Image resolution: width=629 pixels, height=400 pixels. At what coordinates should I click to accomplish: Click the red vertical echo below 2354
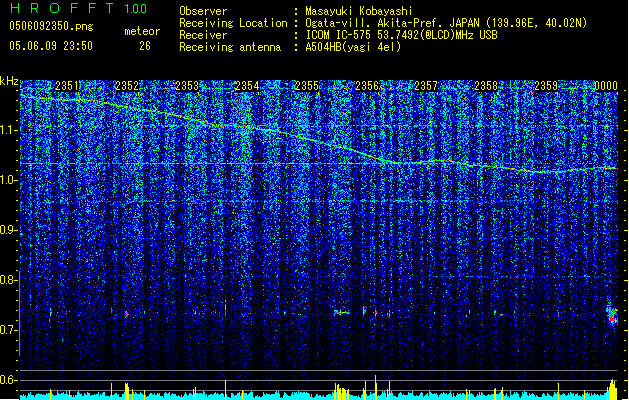point(225,310)
